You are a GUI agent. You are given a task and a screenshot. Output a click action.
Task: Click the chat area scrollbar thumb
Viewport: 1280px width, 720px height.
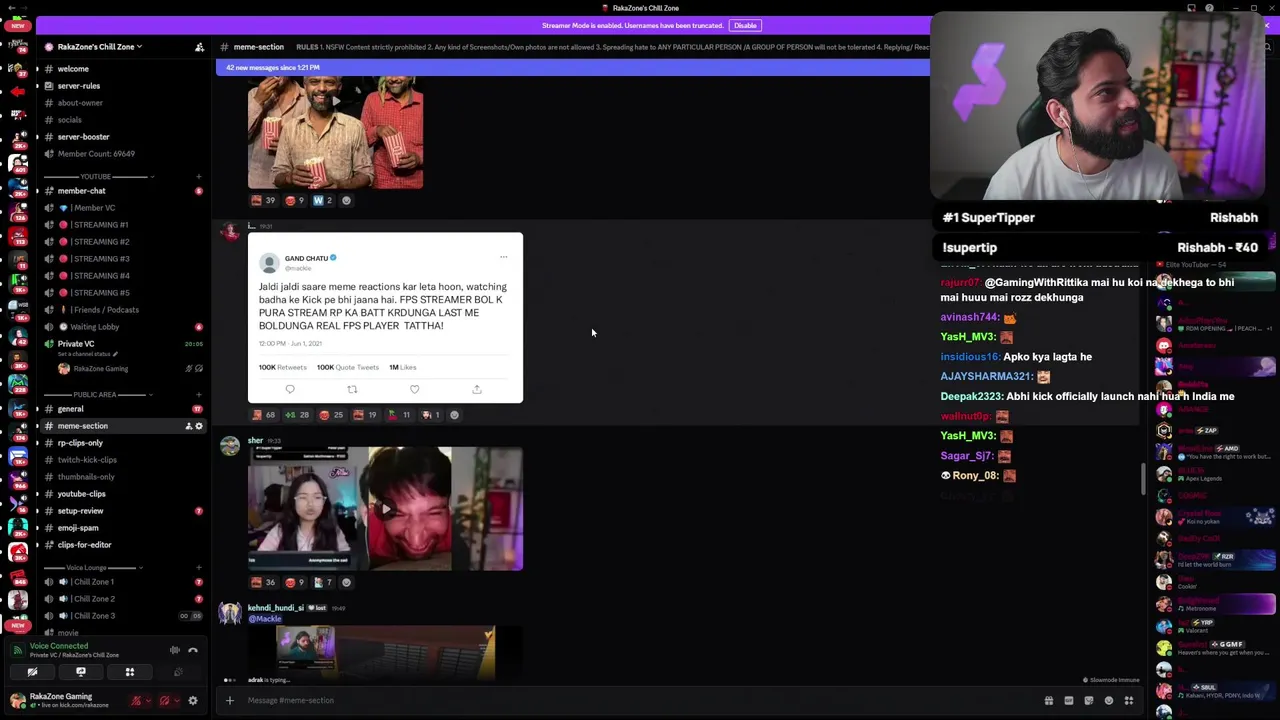click(x=1143, y=479)
